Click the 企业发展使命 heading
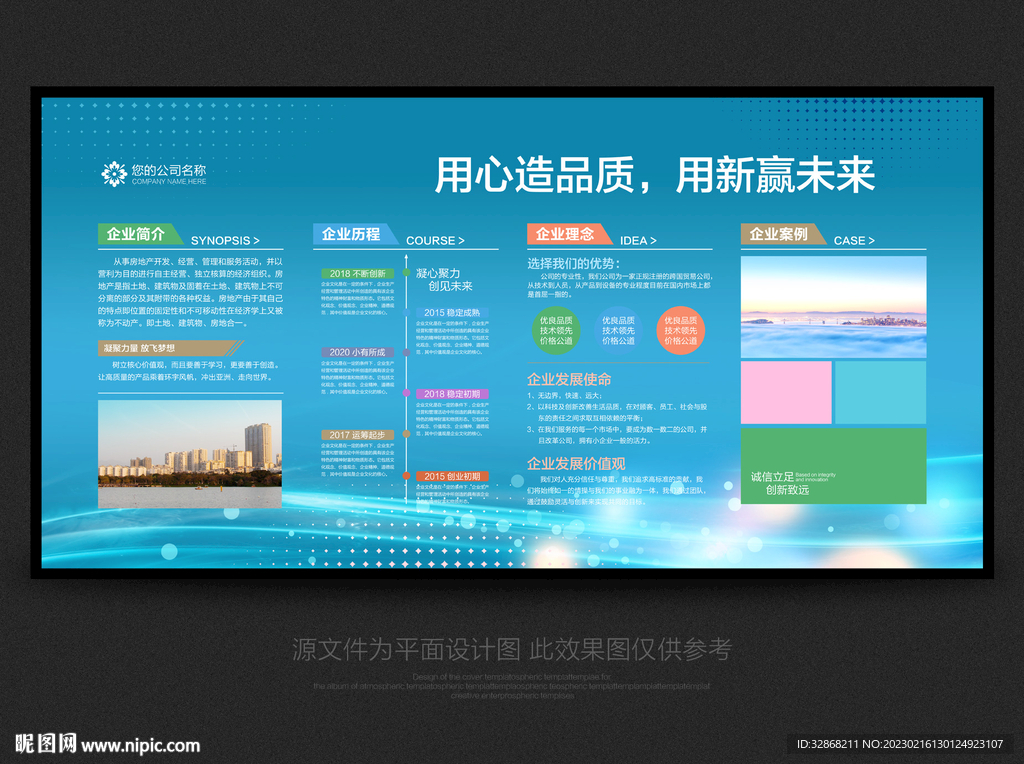1024x764 pixels. pos(569,379)
